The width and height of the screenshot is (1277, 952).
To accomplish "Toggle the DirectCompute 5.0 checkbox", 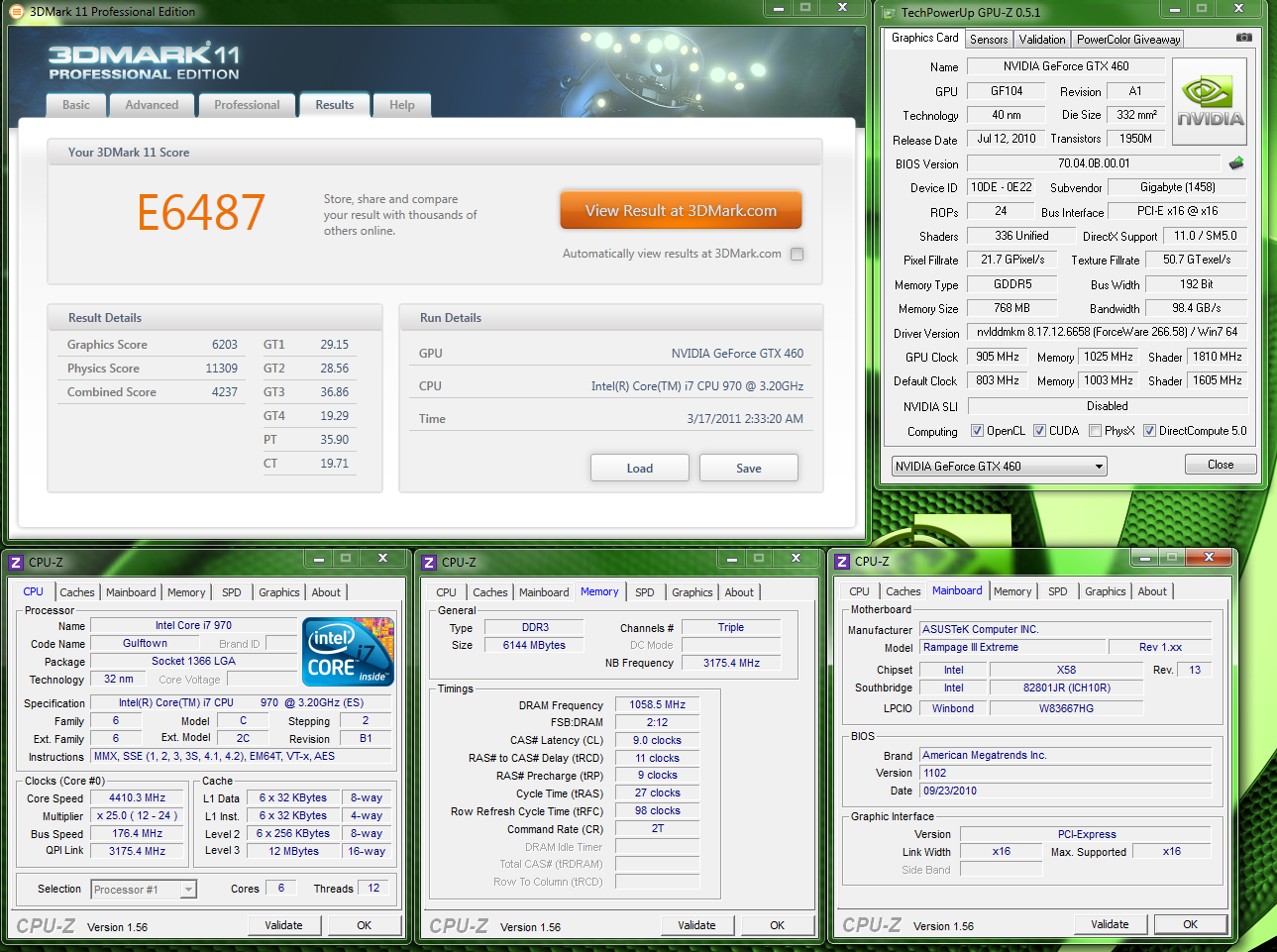I will pos(1150,431).
